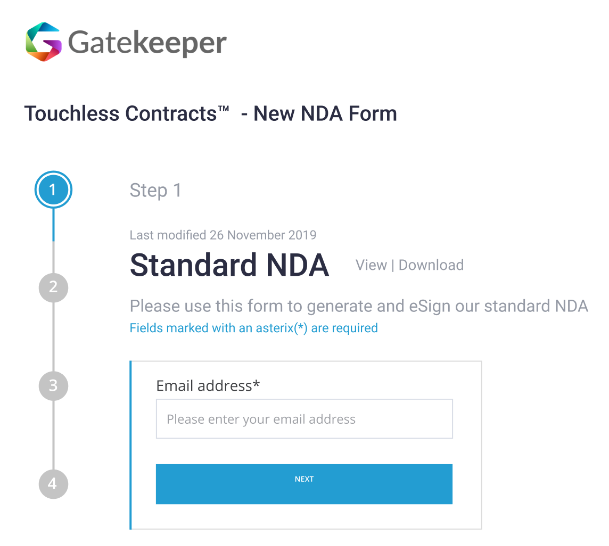Jump to step 3 circle

53,386
